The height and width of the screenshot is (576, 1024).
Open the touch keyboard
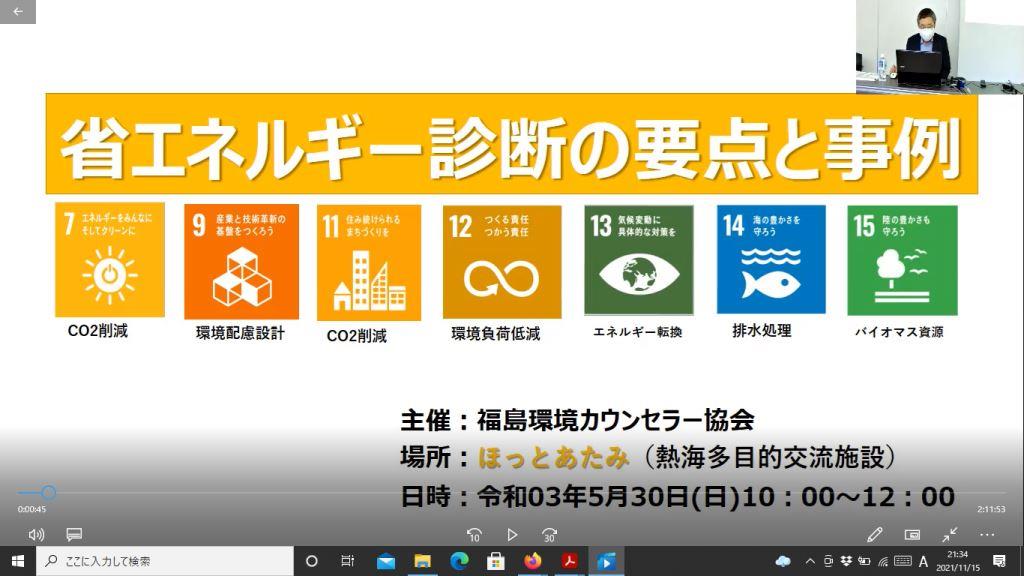pos(903,561)
